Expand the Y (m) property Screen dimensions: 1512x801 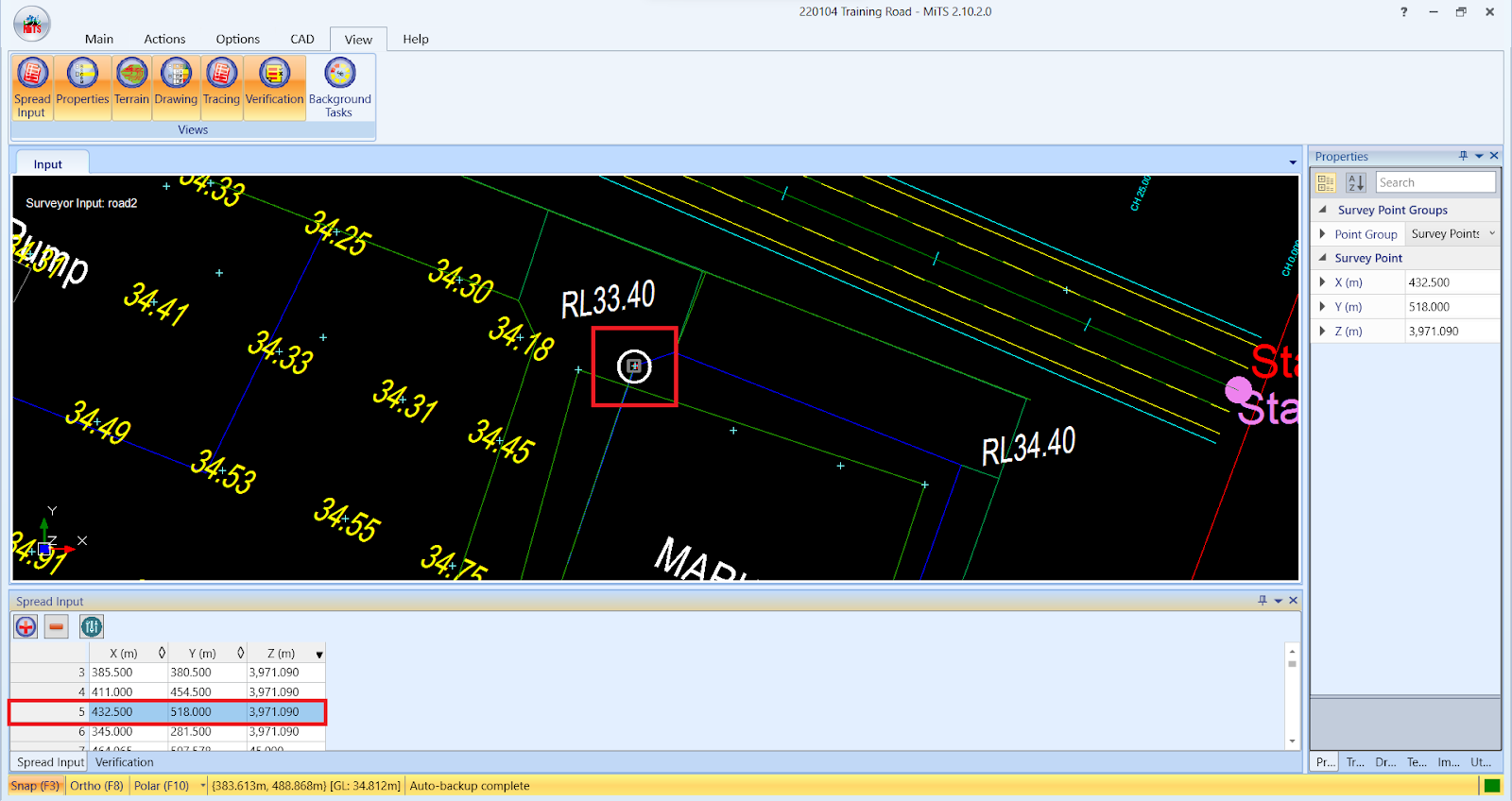[1322, 307]
